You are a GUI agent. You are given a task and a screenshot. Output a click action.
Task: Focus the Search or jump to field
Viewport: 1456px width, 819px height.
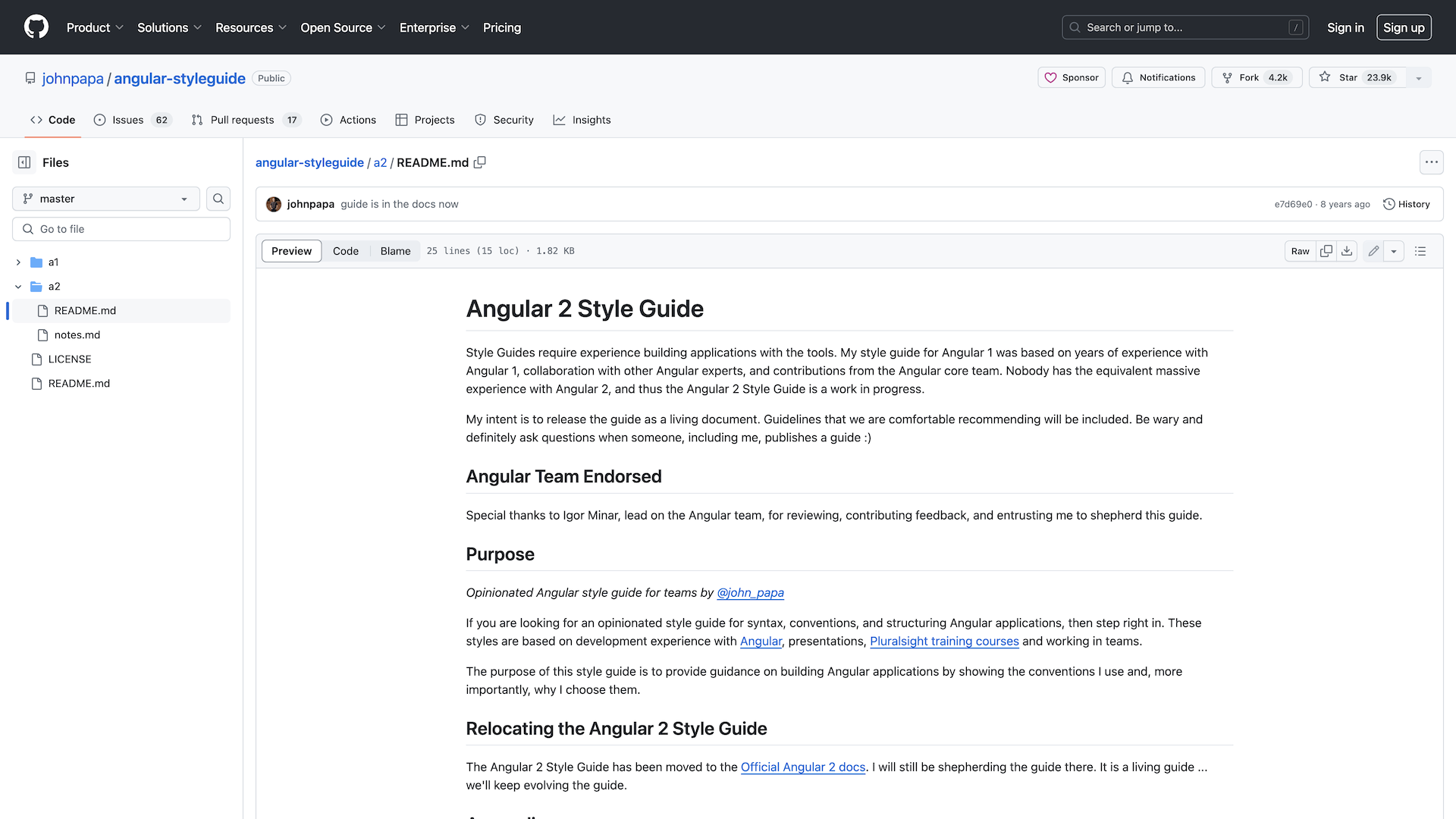pyautogui.click(x=1185, y=27)
